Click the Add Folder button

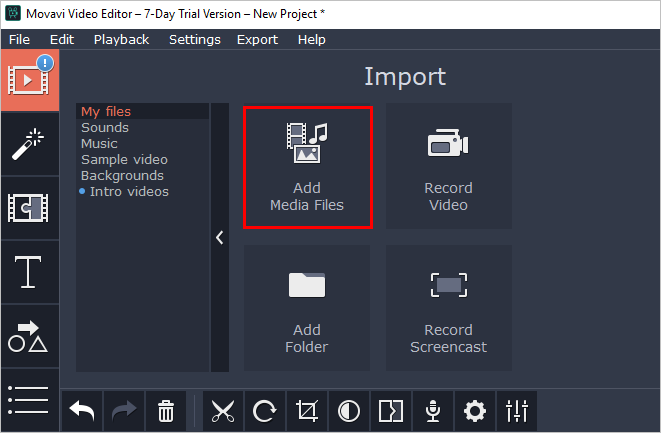coord(307,308)
